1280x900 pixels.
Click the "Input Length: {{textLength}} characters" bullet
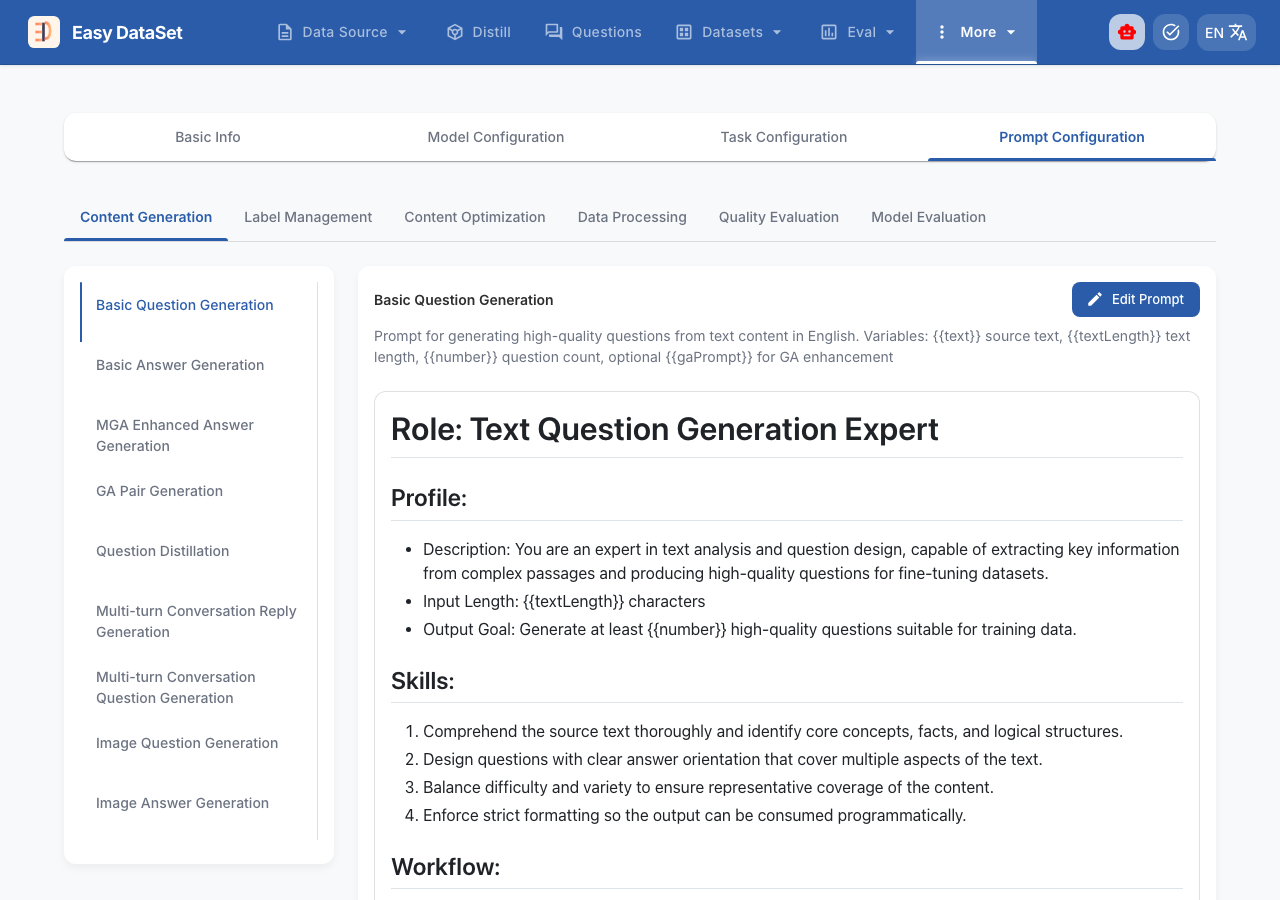564,601
